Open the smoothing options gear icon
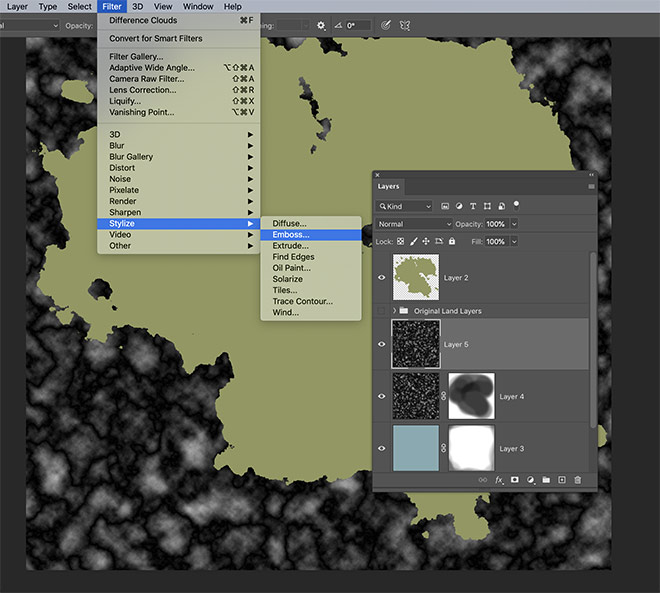 [x=321, y=25]
